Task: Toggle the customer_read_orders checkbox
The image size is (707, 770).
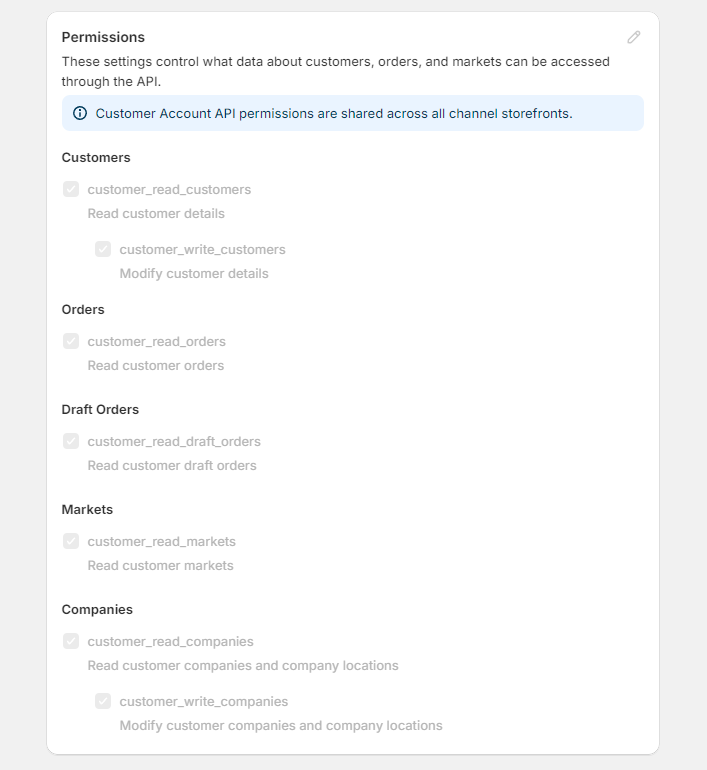Action: (x=71, y=341)
